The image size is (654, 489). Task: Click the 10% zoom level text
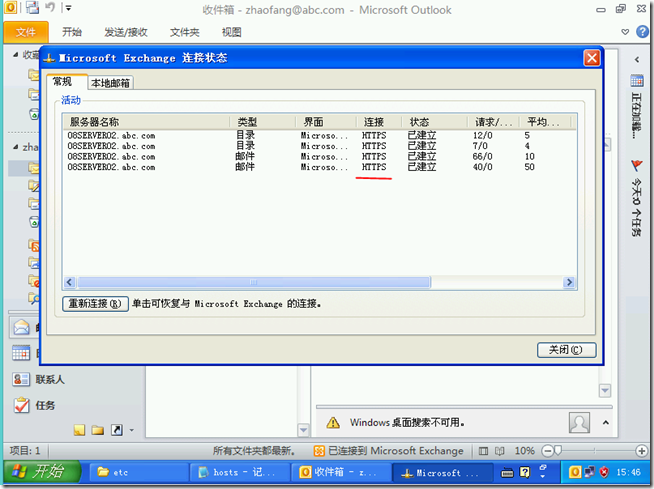click(x=525, y=451)
